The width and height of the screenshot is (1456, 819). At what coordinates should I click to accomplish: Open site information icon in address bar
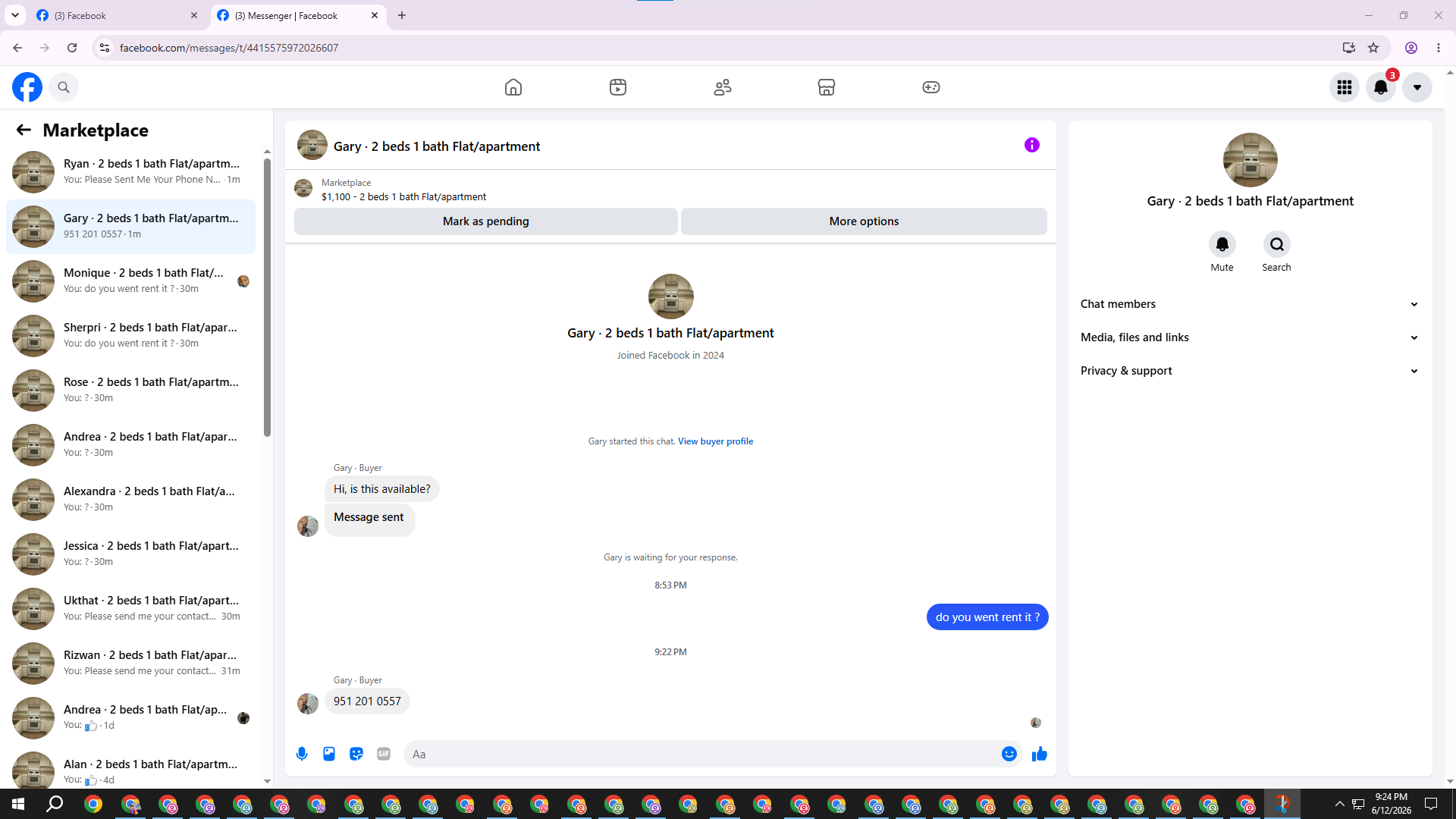tap(105, 48)
